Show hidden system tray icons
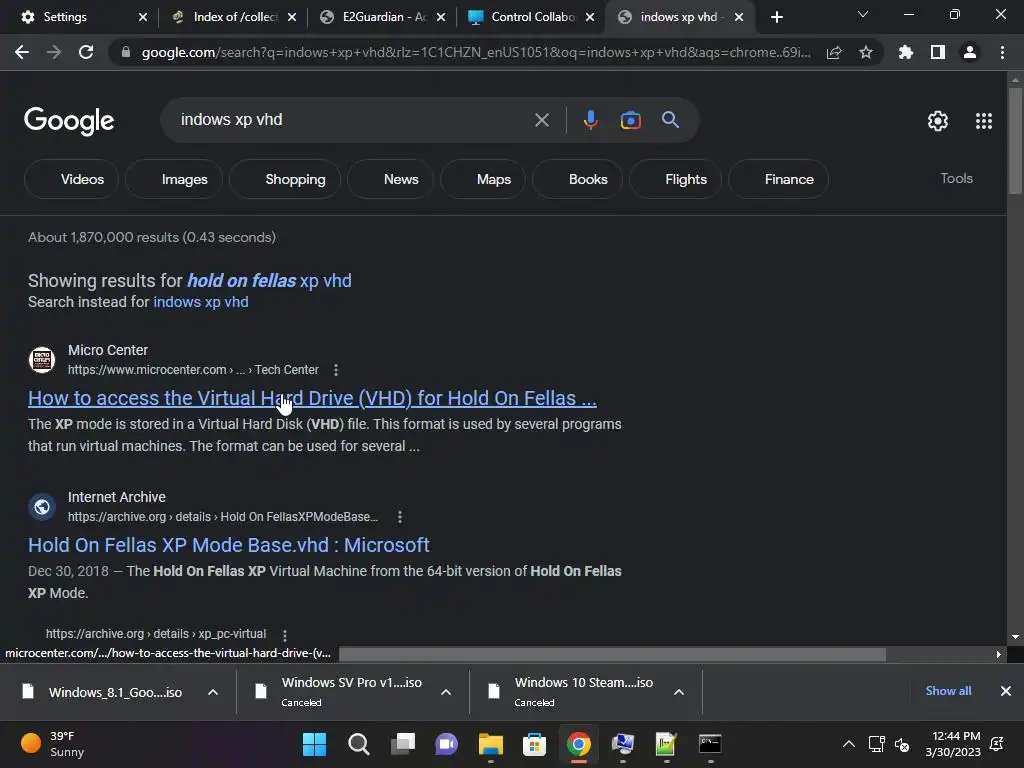The image size is (1024, 768). click(x=848, y=744)
